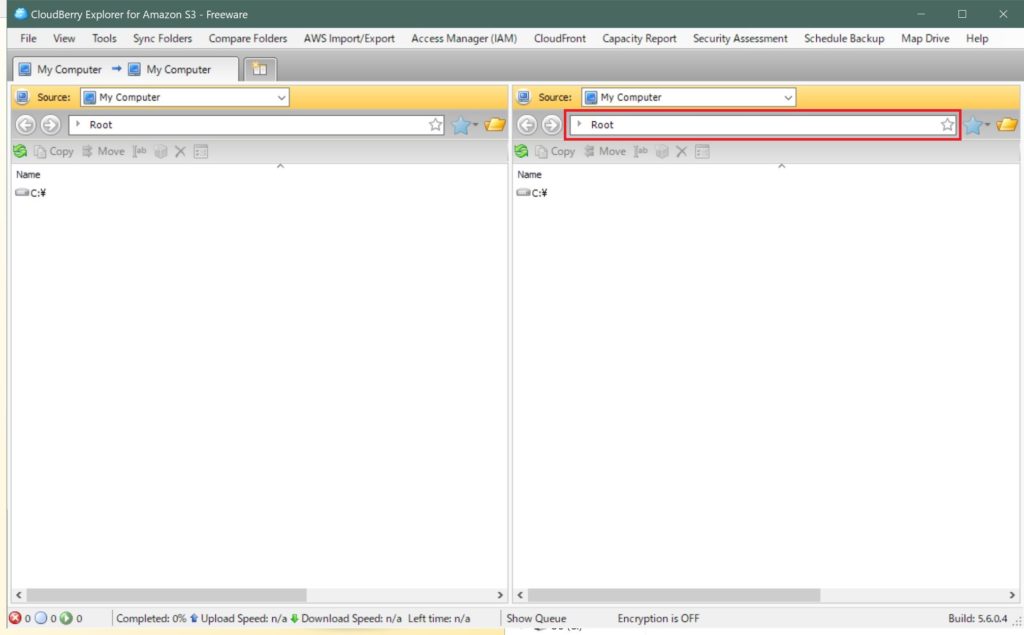Click the left pane green refresh icon
This screenshot has width=1024, height=635.
20,152
